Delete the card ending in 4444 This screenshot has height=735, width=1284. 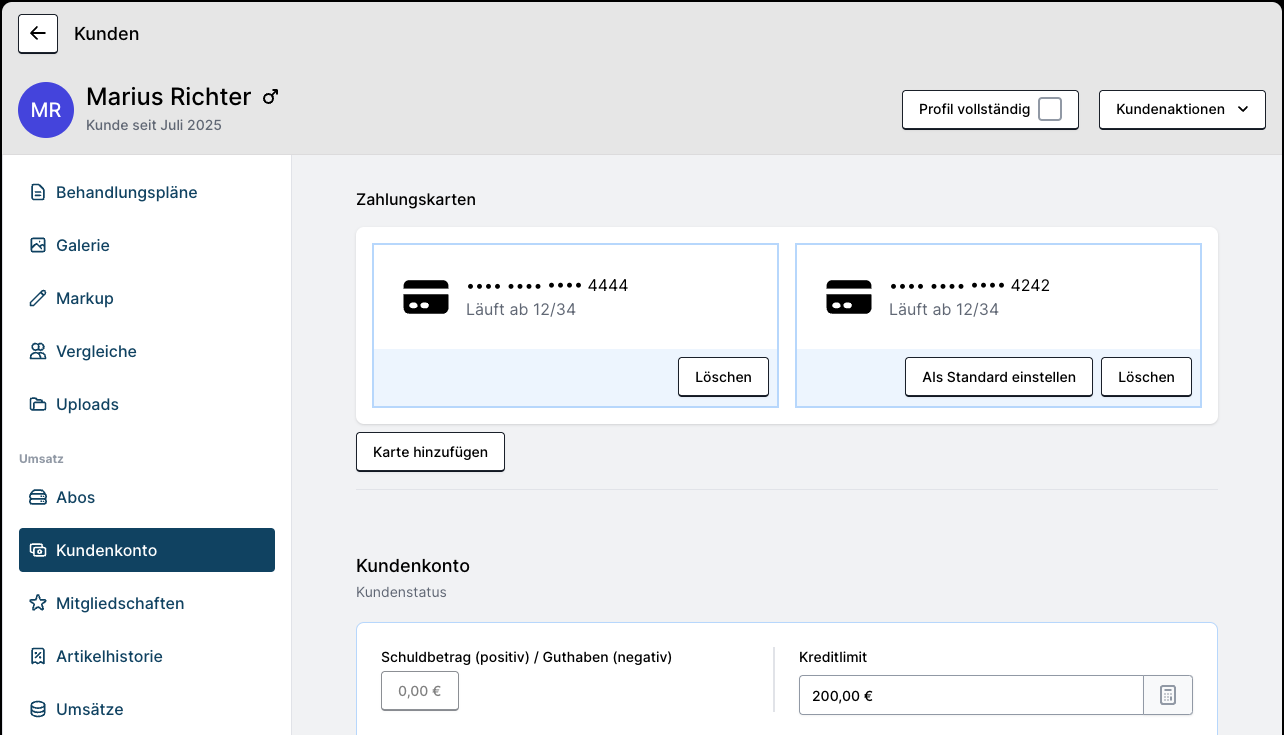coord(723,377)
